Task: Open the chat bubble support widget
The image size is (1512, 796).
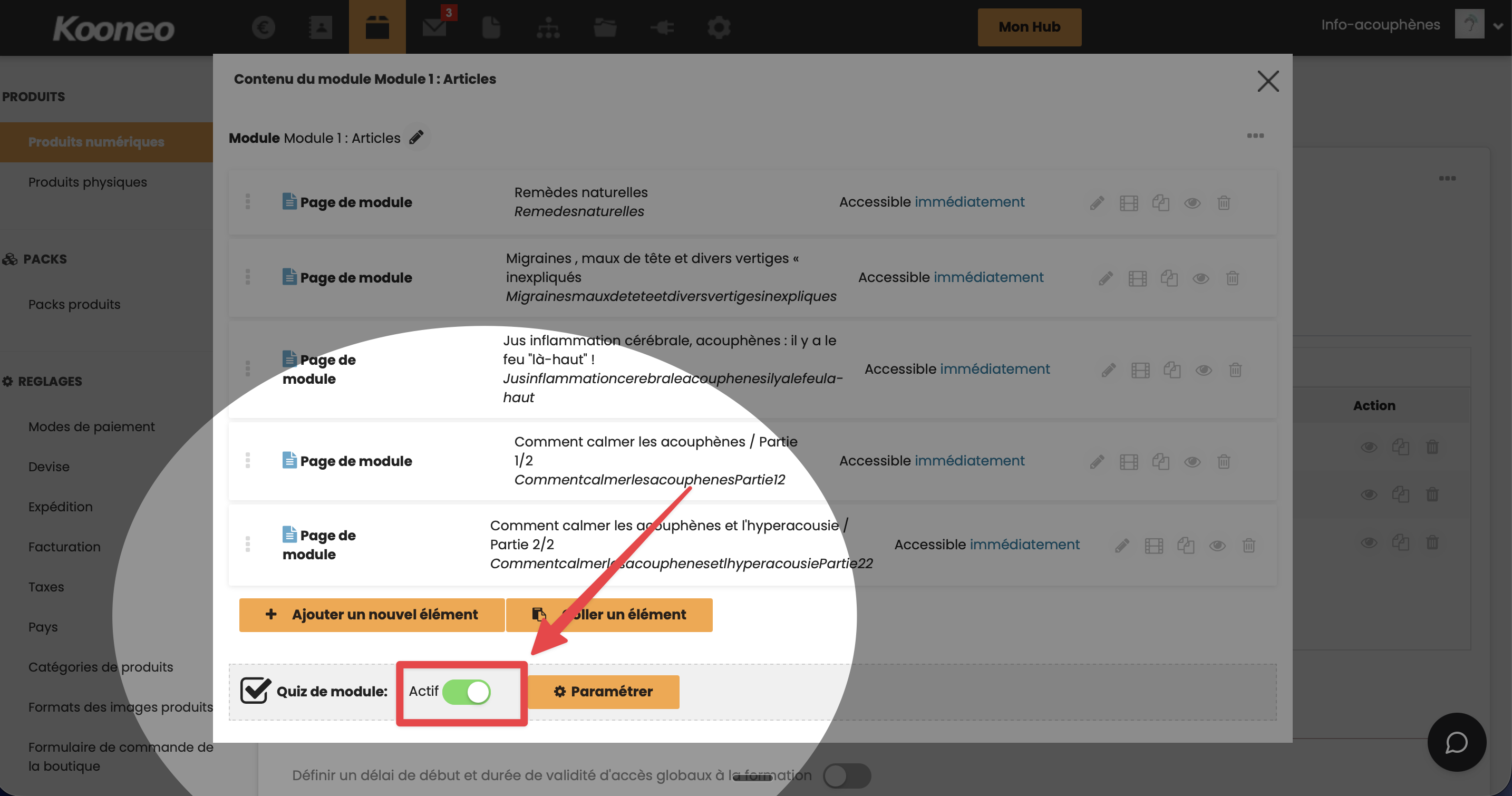Action: [x=1456, y=742]
